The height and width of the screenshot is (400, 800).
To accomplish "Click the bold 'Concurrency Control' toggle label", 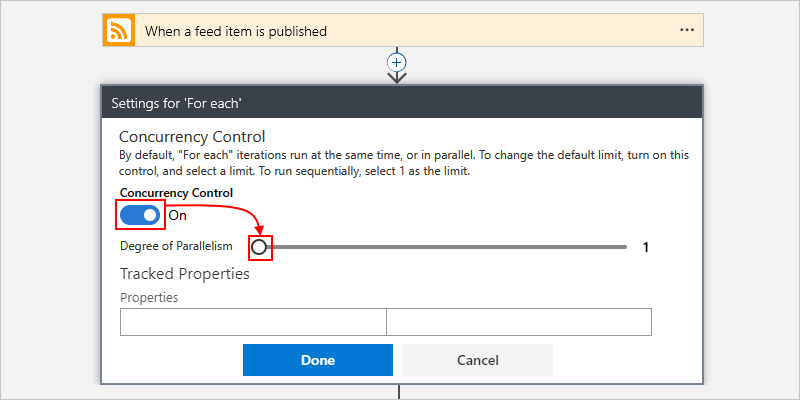I will pos(176,193).
